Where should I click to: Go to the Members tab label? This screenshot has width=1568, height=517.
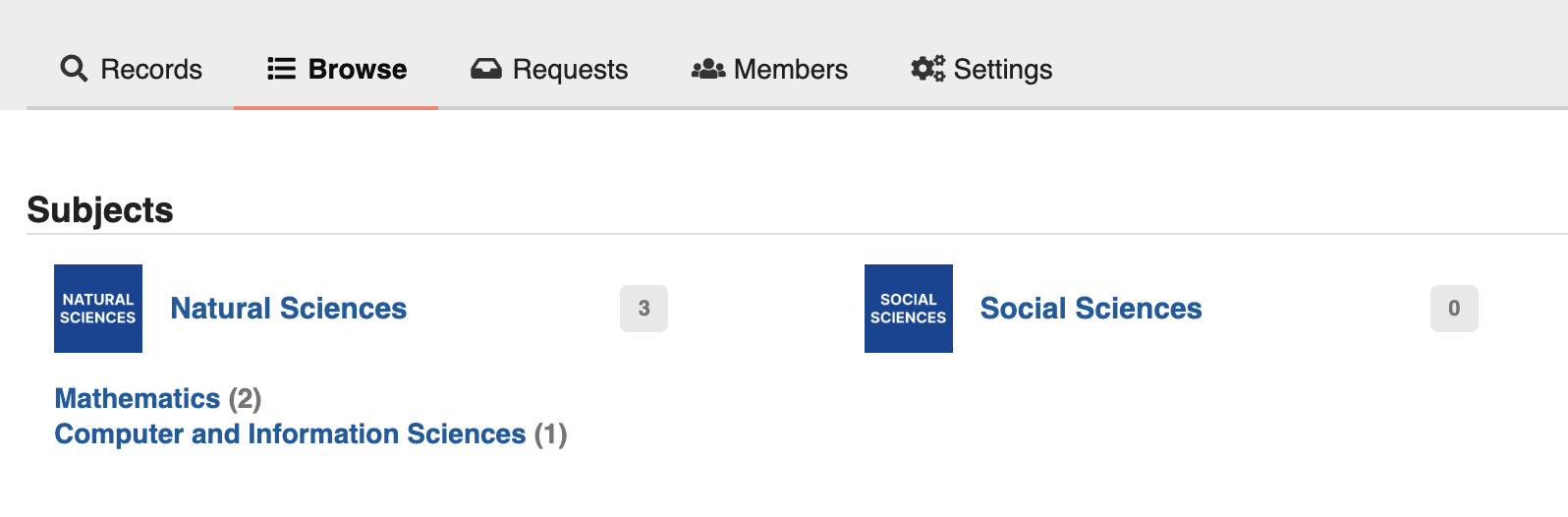point(791,70)
